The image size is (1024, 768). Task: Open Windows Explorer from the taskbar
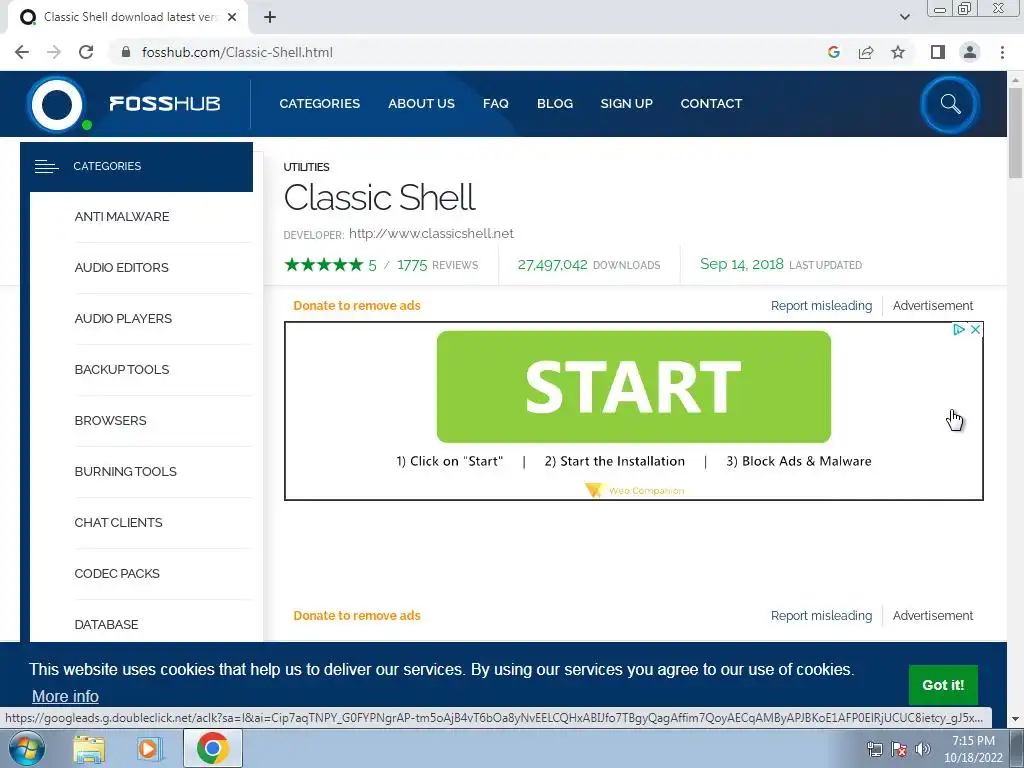(x=89, y=749)
